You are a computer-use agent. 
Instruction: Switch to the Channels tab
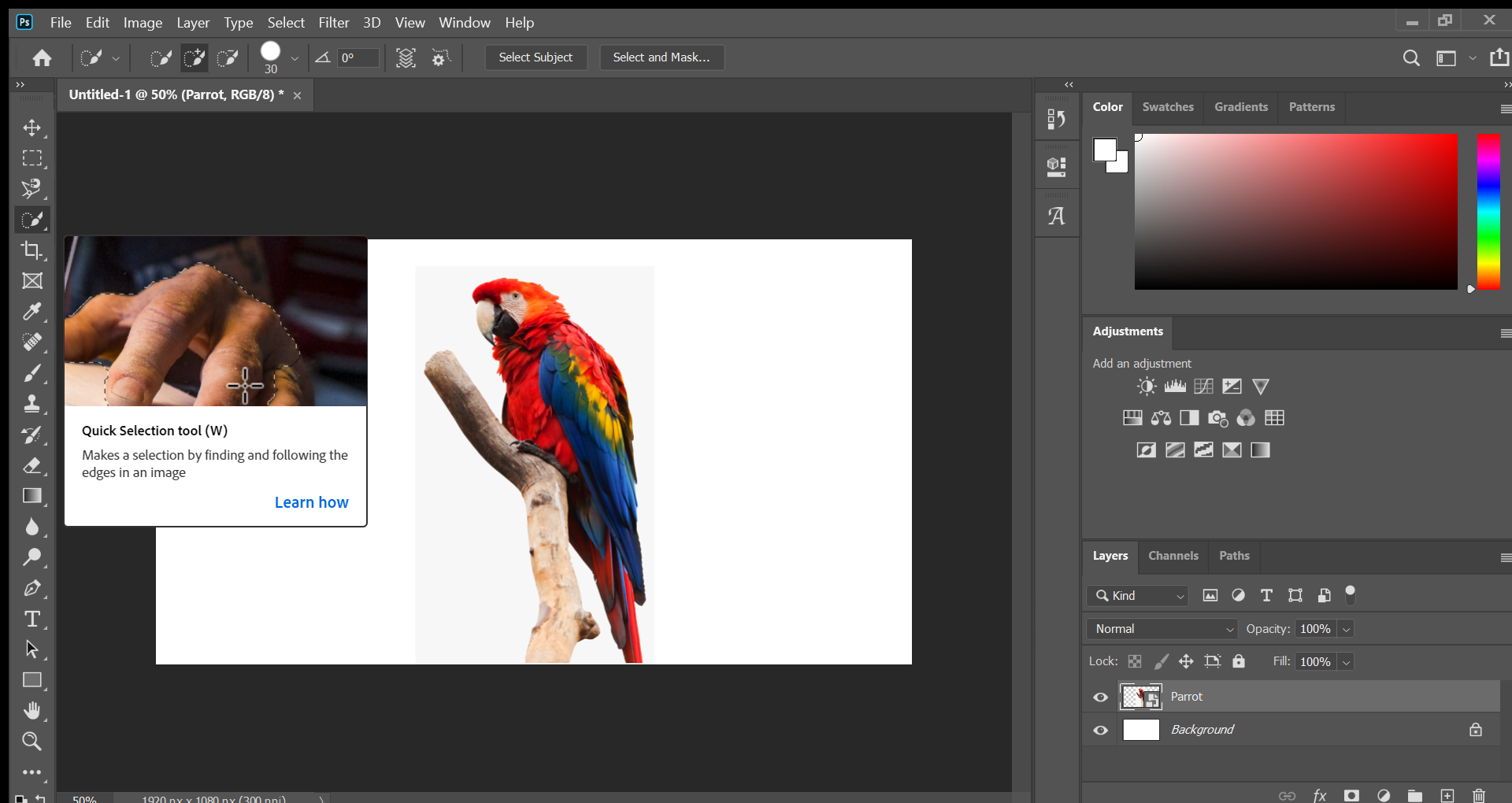1173,556
